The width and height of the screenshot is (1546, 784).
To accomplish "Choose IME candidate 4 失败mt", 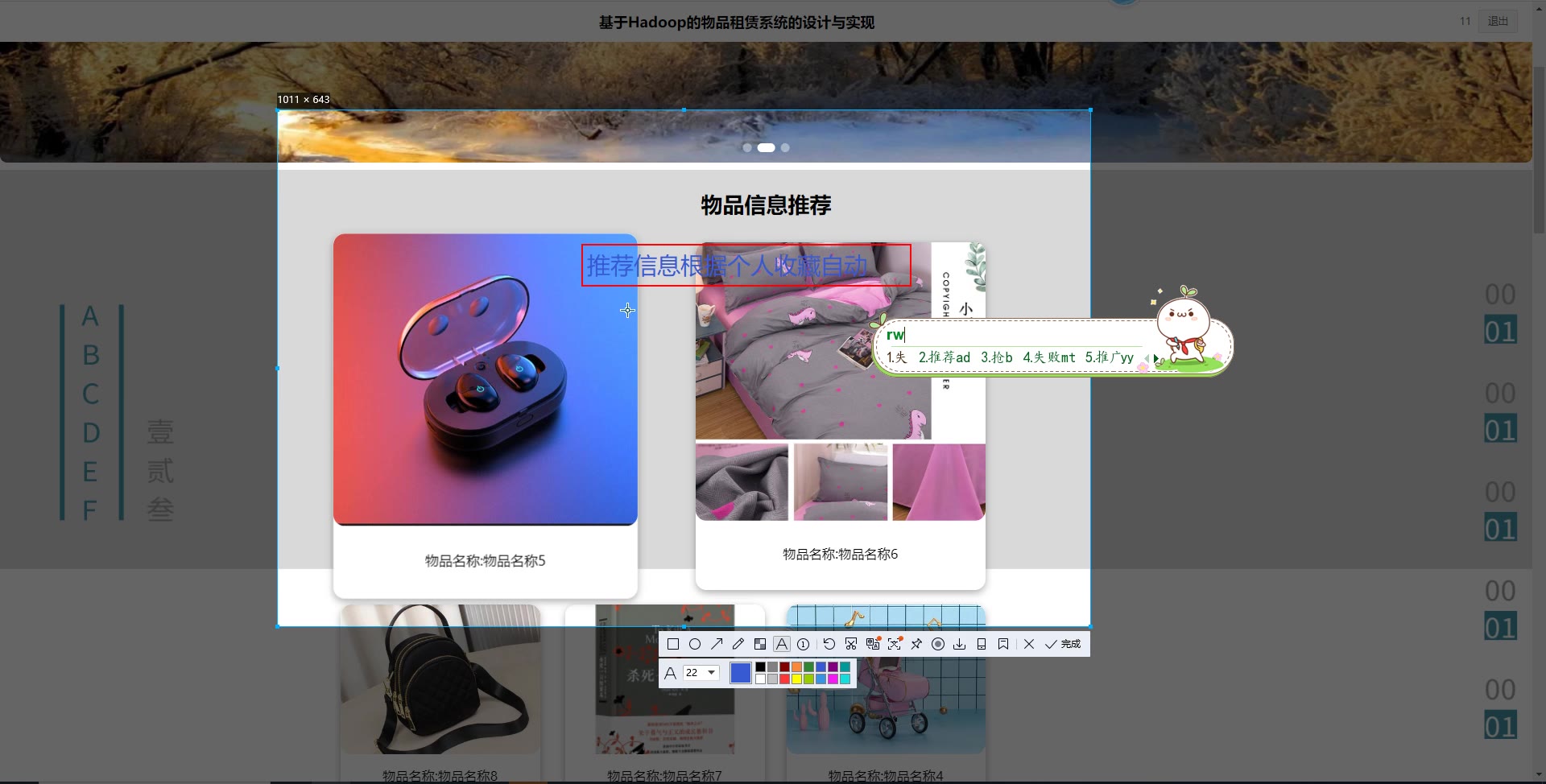I will pyautogui.click(x=1048, y=357).
